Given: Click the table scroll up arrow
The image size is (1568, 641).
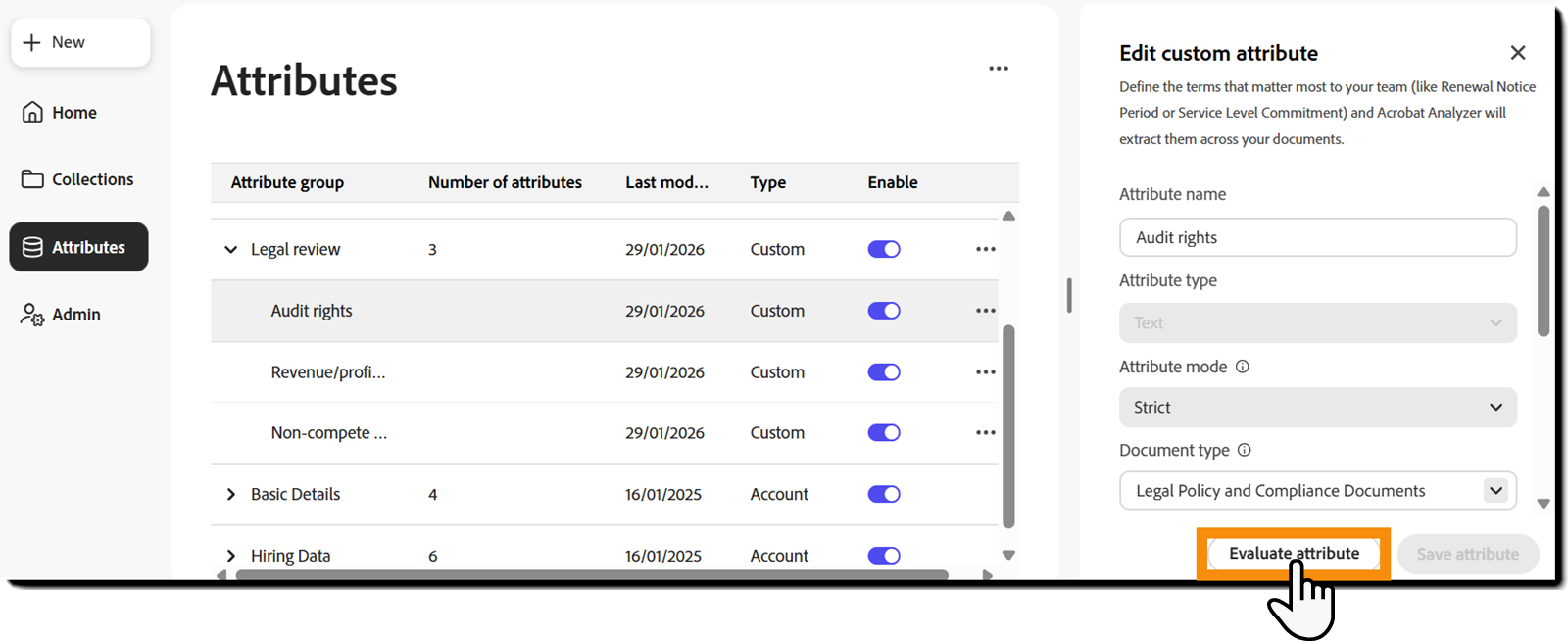Looking at the screenshot, I should [x=1008, y=216].
